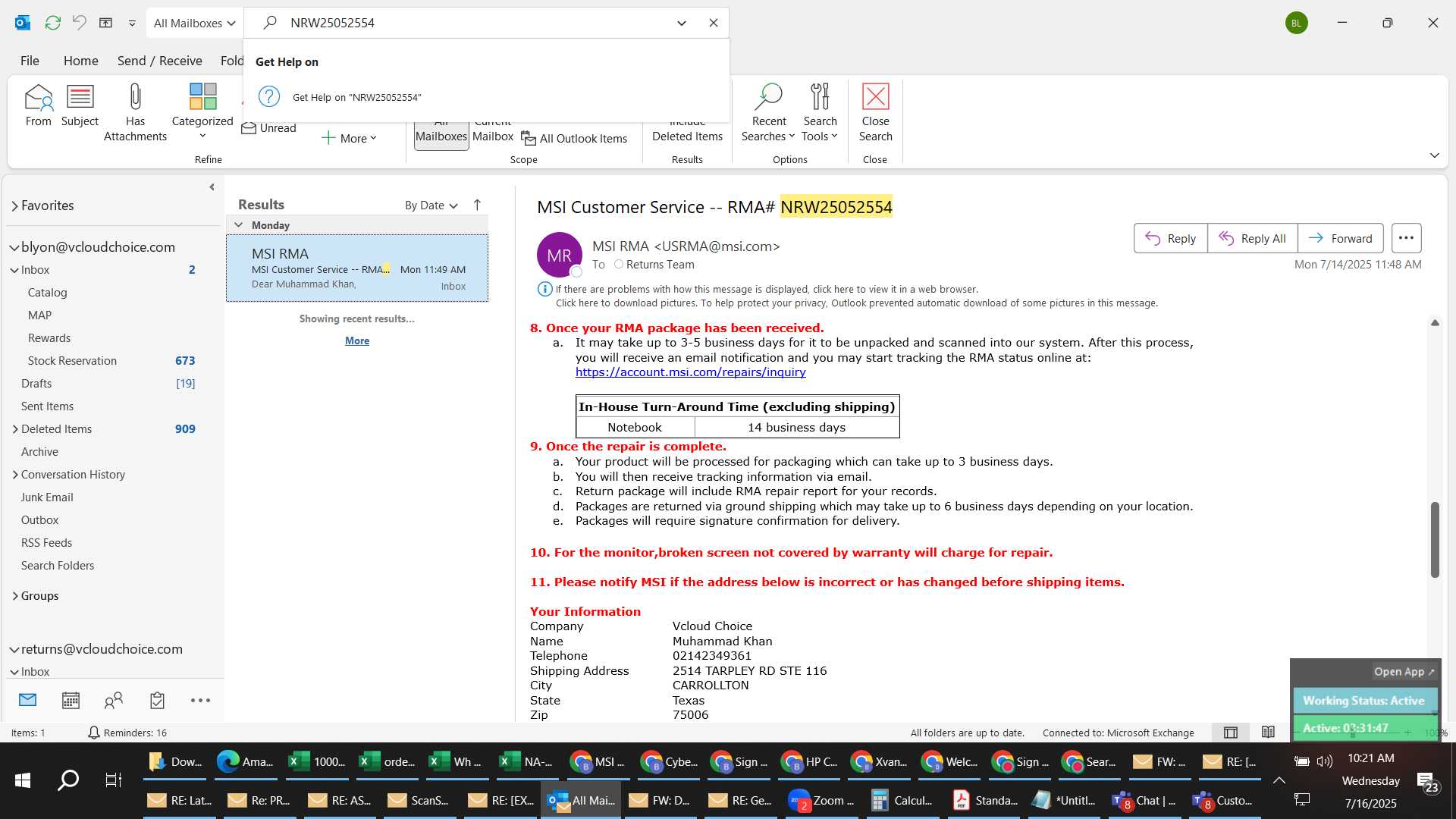Open the Home ribbon tab
This screenshot has height=819, width=1456.
click(80, 61)
